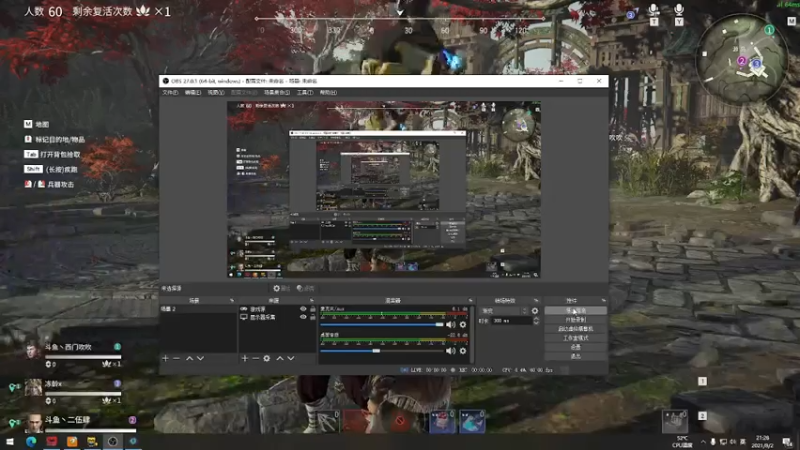Click the add scene plus icon
The image size is (800, 450).
pyautogui.click(x=165, y=358)
